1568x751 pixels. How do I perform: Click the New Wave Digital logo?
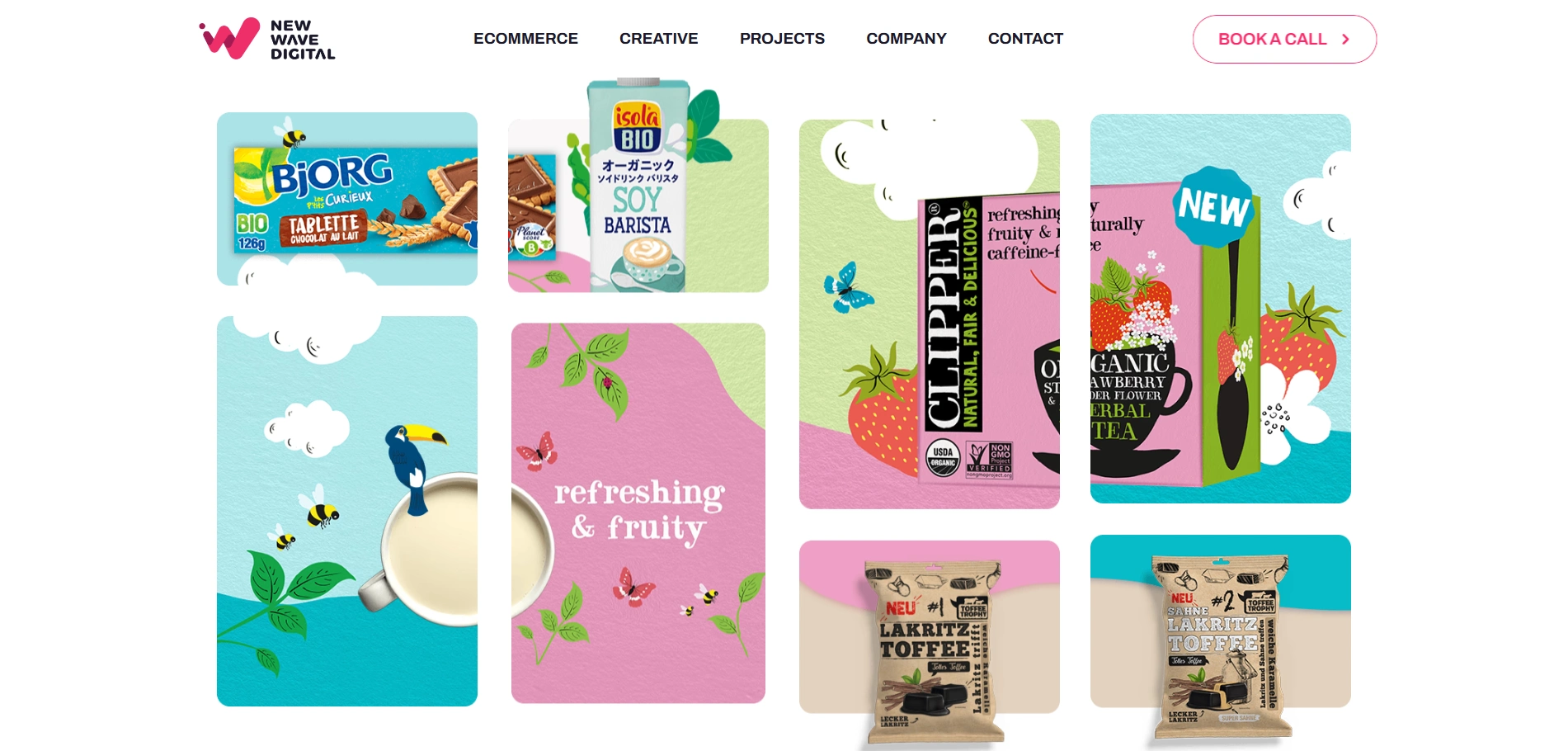267,39
